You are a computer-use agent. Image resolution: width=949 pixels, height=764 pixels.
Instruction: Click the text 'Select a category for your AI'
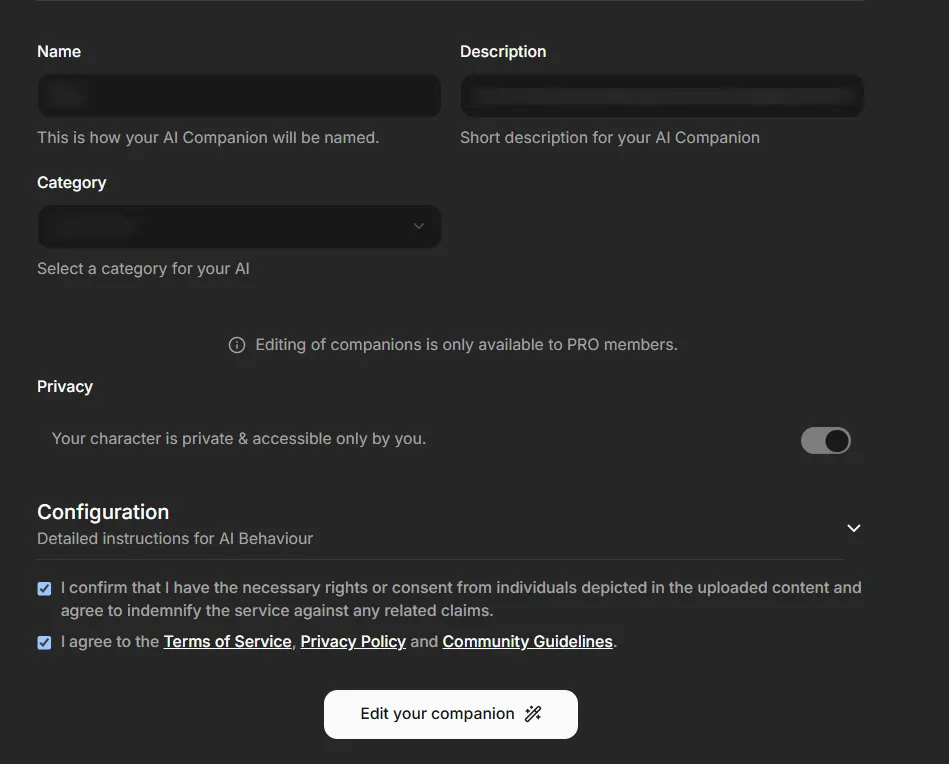[143, 269]
